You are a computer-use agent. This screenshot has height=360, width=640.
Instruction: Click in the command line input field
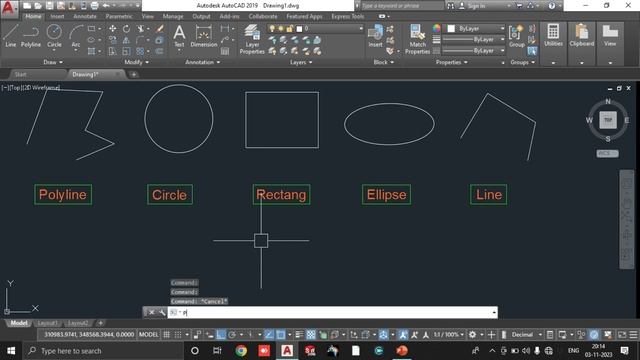332,312
